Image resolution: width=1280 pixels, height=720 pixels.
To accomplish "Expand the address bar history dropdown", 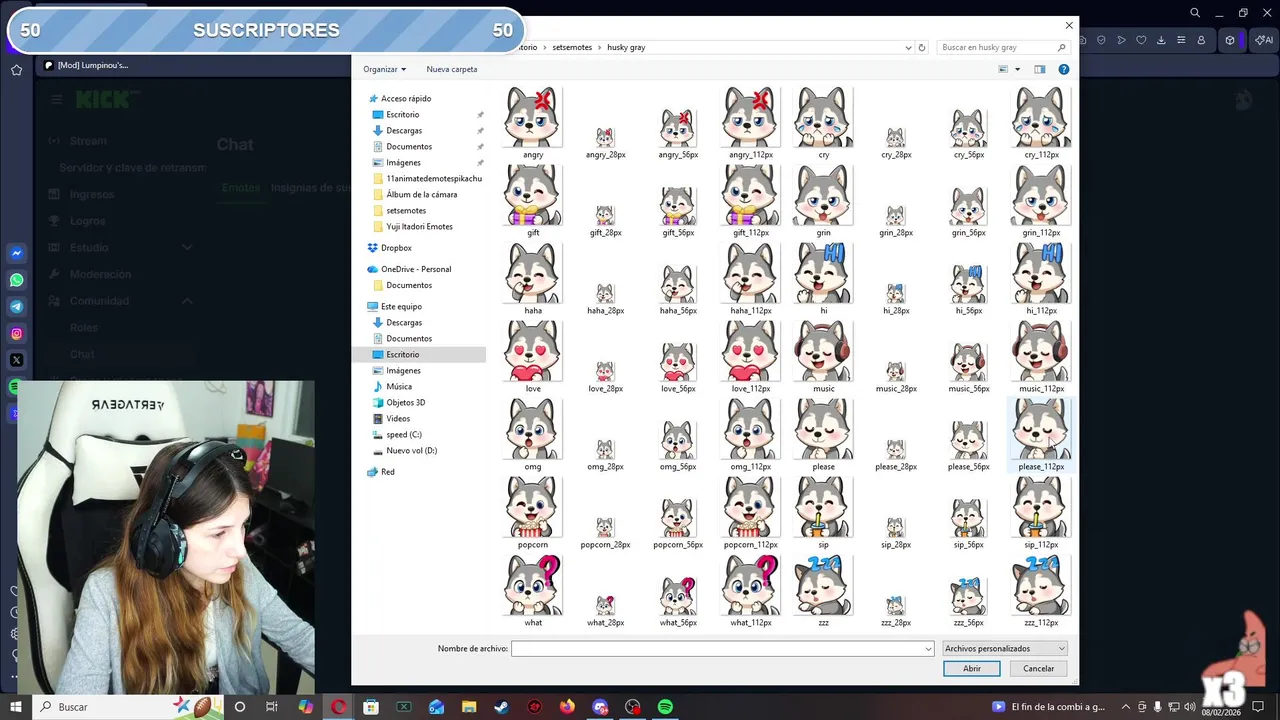I will click(x=908, y=47).
